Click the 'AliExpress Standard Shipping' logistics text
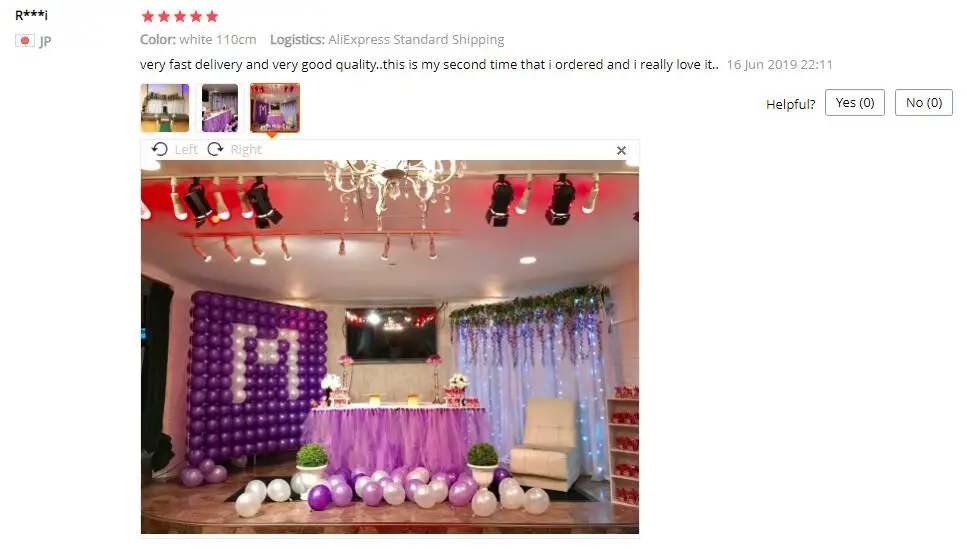This screenshot has width=967, height=549. pyautogui.click(x=416, y=39)
